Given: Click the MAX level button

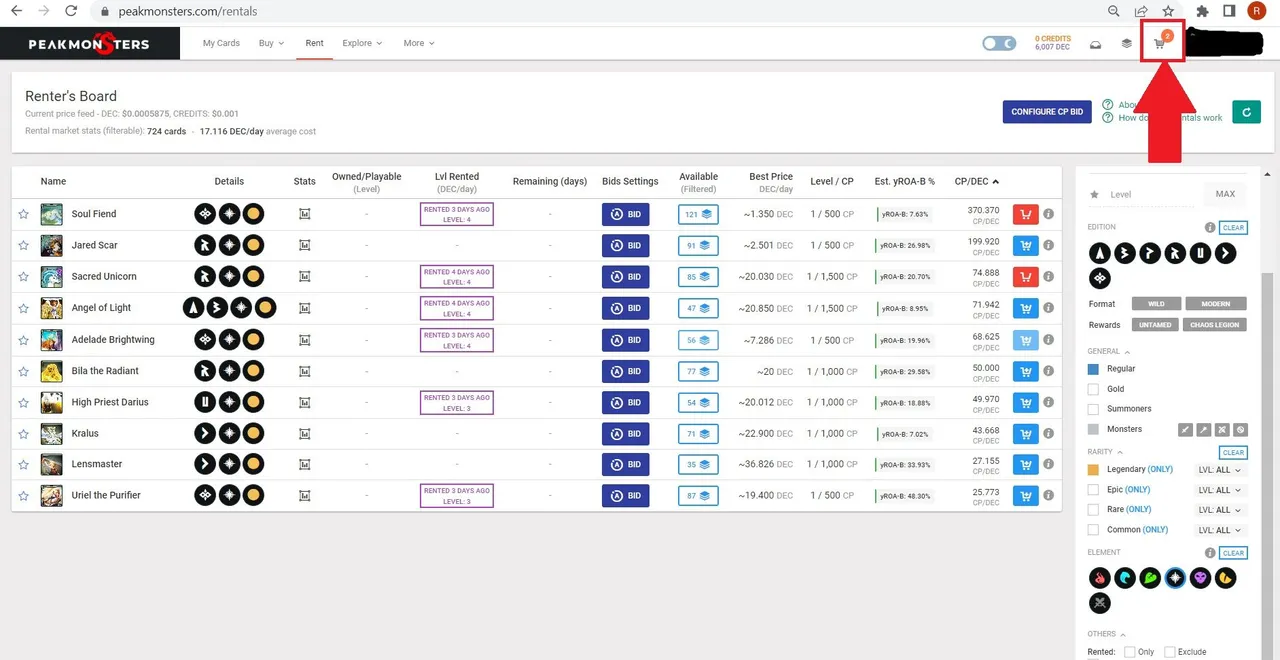Looking at the screenshot, I should [1225, 194].
